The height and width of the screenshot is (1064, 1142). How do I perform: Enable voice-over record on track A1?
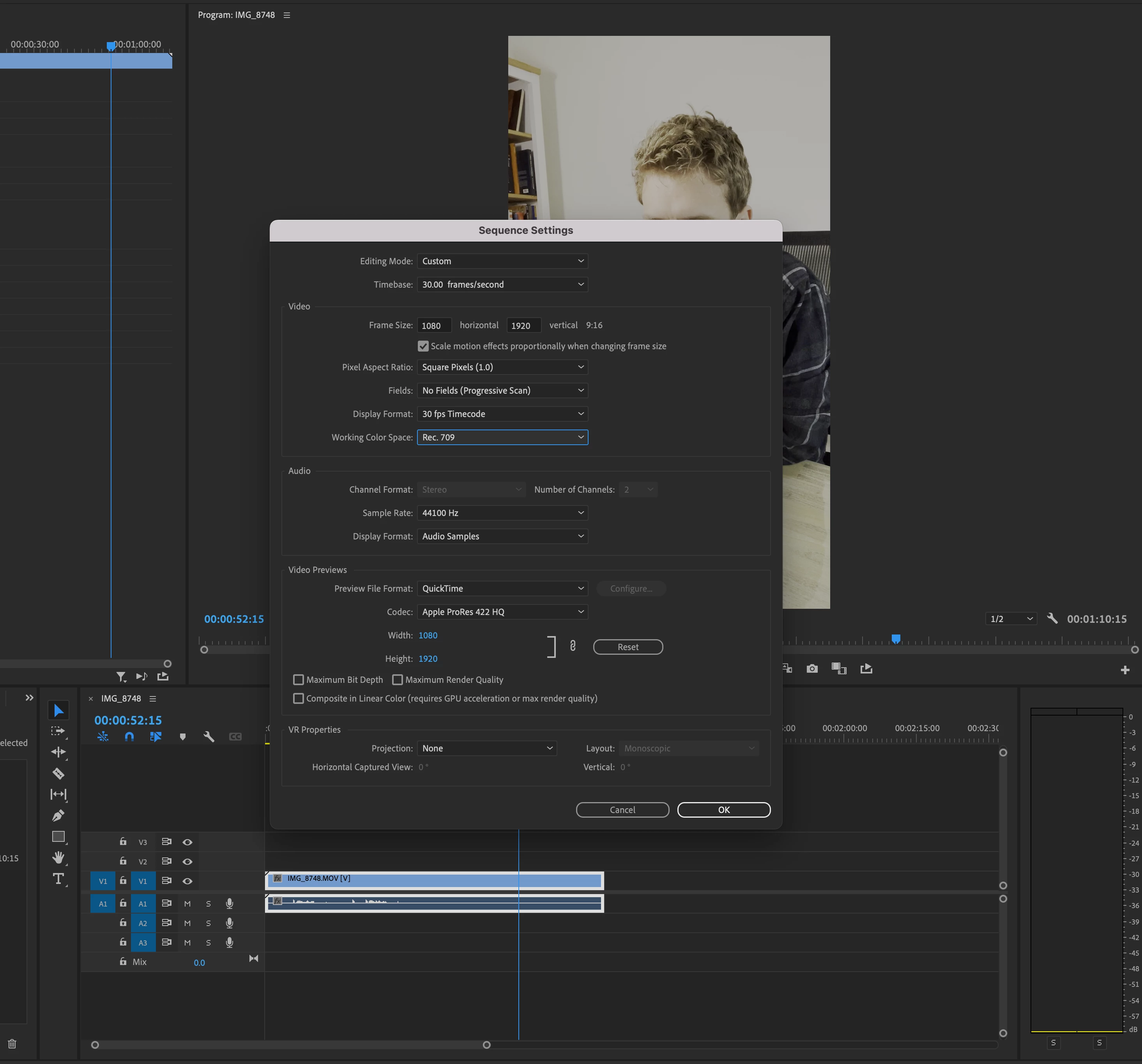click(x=229, y=904)
